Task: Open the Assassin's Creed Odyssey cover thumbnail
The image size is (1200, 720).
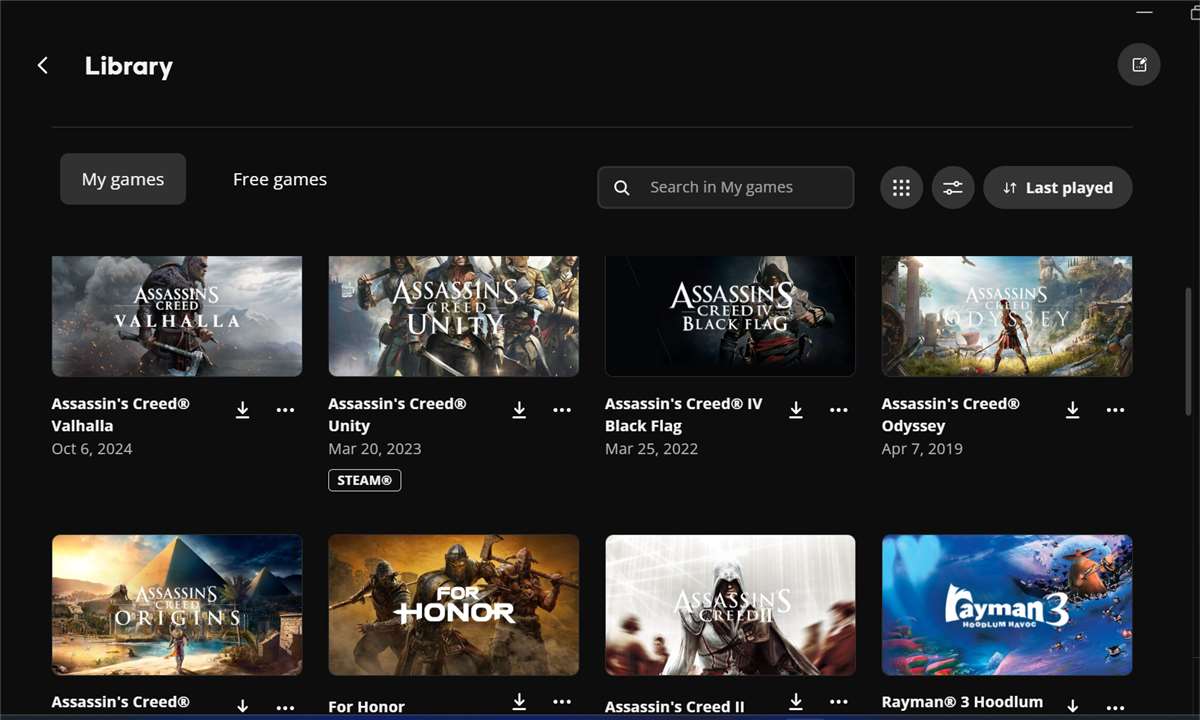Action: [1007, 316]
